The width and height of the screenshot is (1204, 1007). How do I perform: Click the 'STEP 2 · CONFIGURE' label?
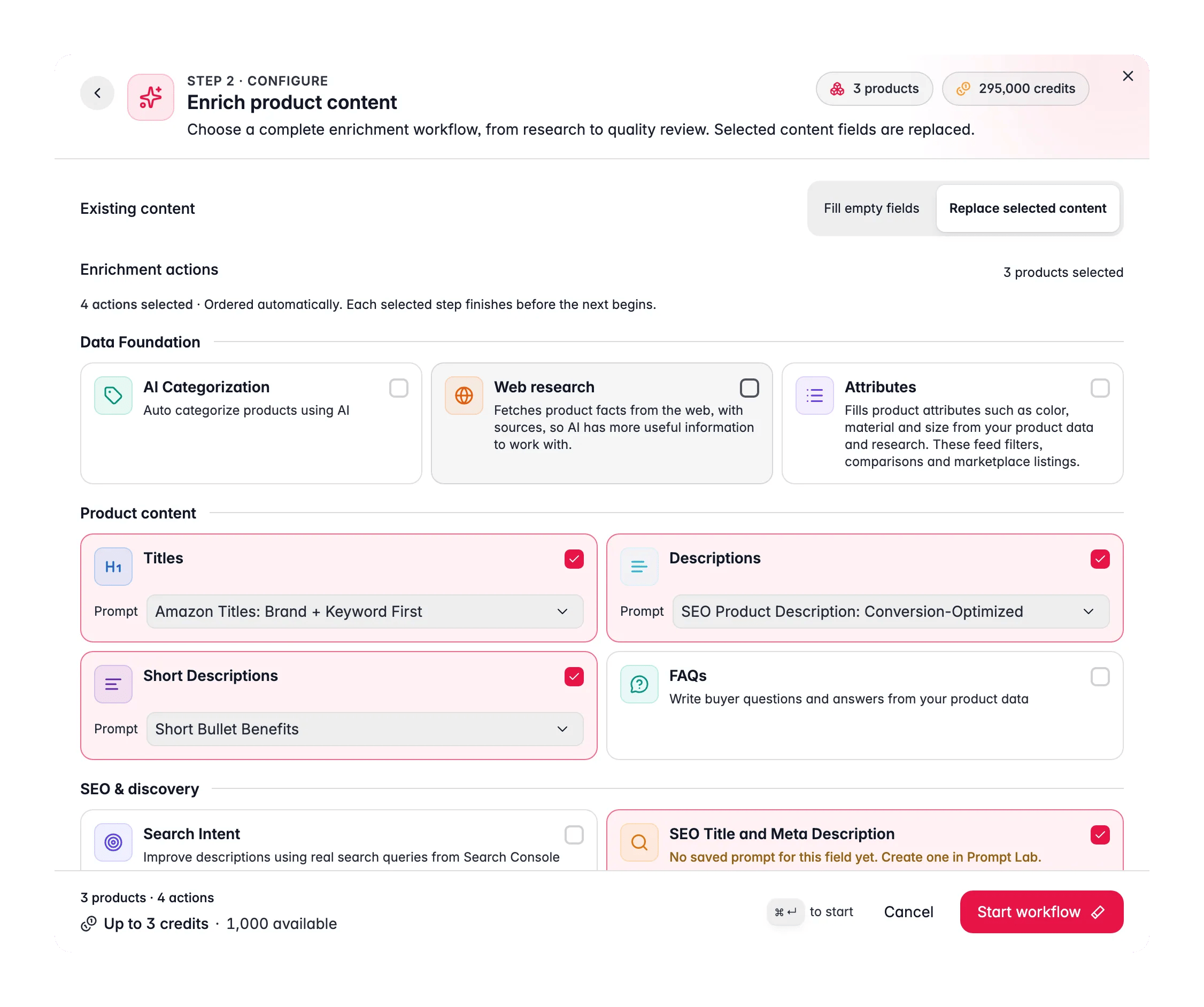tap(257, 81)
